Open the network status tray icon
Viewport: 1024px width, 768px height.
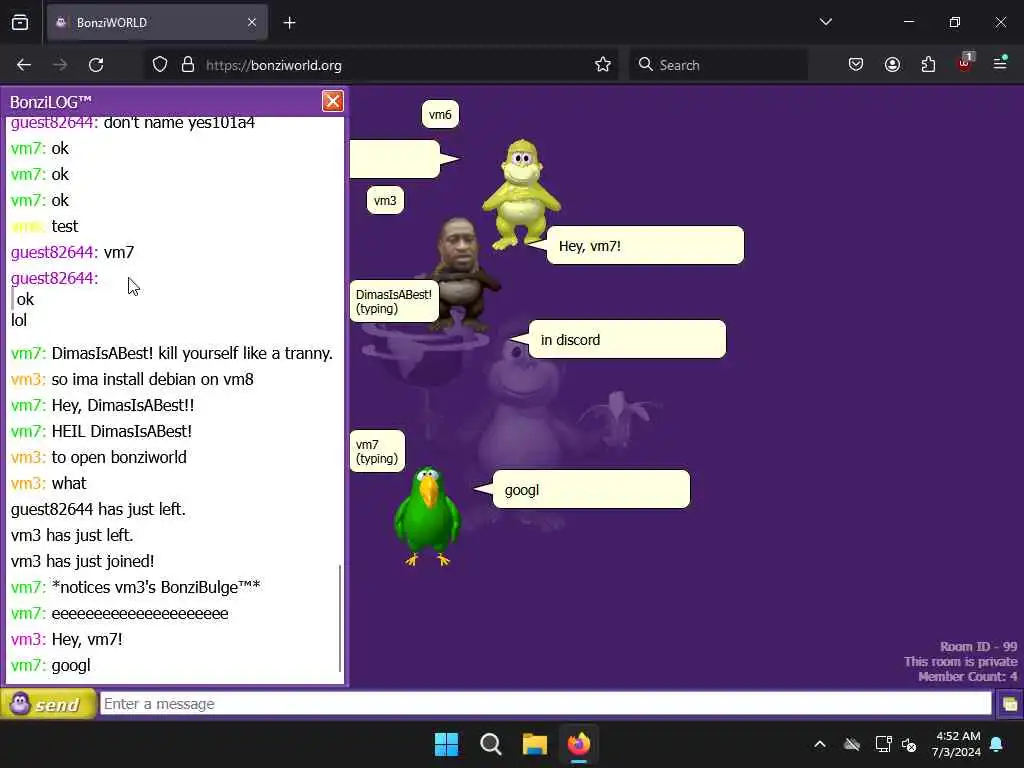click(883, 744)
